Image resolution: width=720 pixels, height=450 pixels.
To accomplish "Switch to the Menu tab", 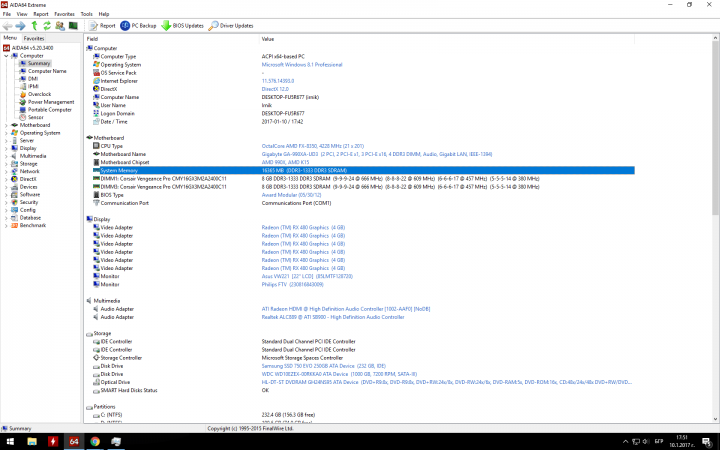I will click(10, 38).
